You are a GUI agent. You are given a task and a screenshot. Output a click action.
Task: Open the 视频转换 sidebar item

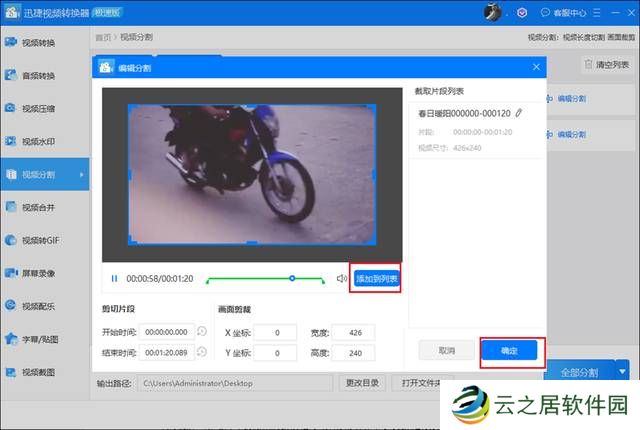tap(38, 43)
